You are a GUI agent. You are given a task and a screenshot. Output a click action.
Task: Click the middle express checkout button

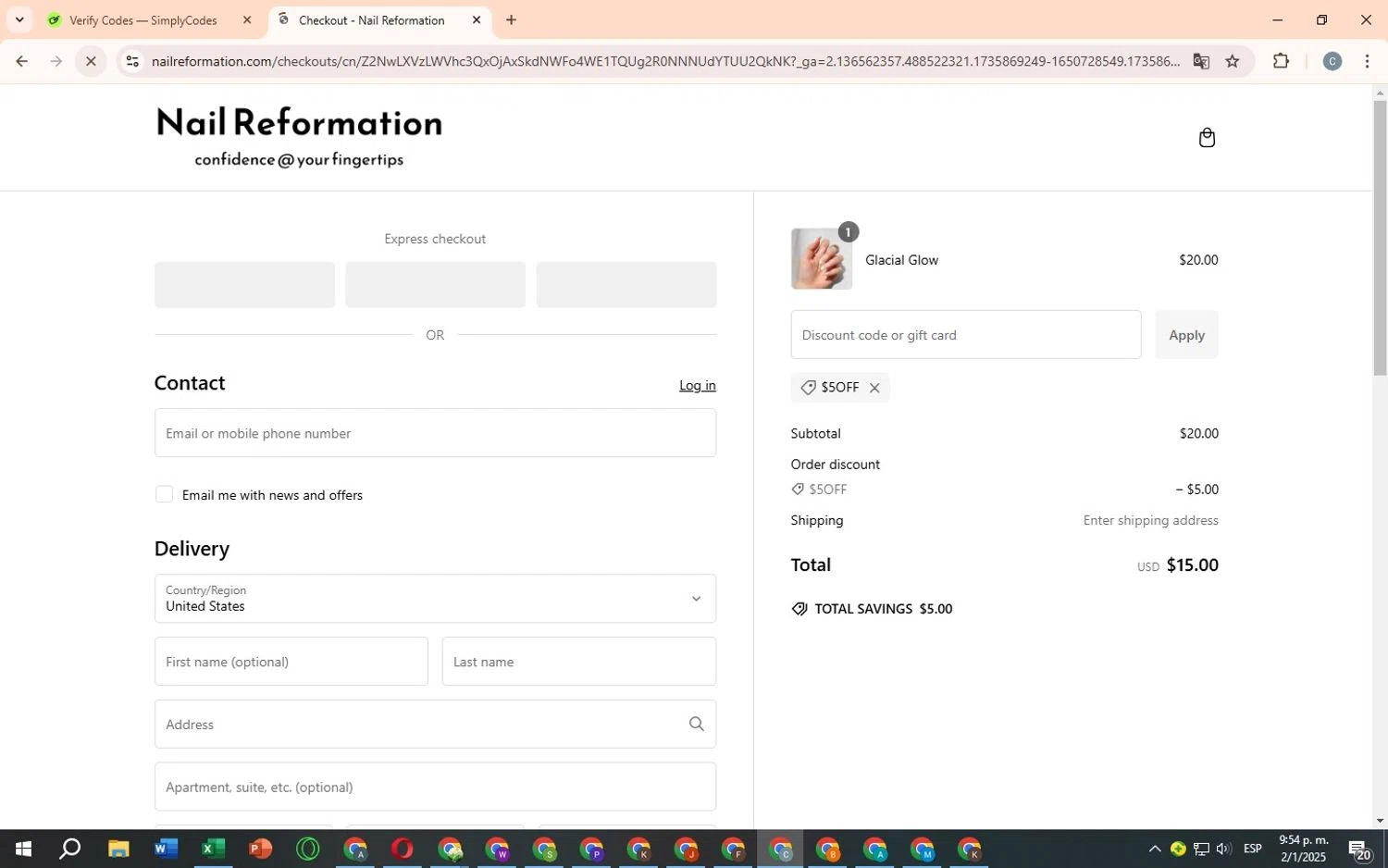tap(435, 284)
